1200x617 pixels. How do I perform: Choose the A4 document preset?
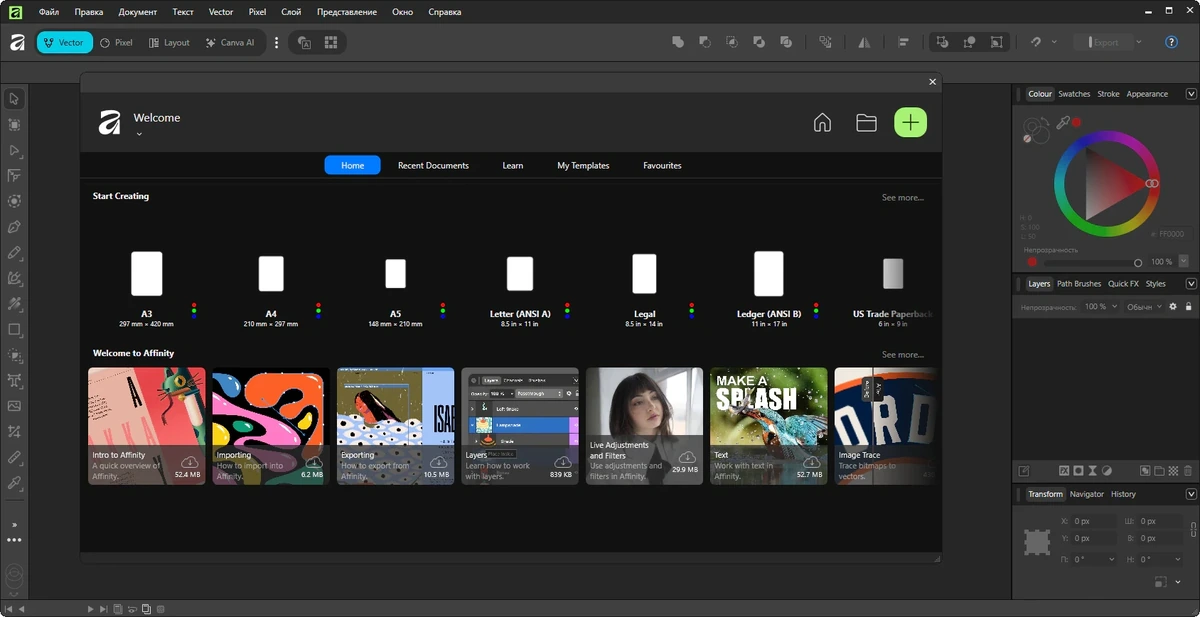(x=271, y=288)
